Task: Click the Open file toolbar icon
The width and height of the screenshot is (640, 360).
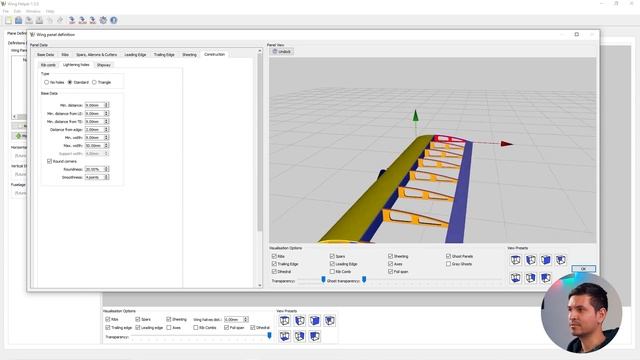Action: (19, 20)
